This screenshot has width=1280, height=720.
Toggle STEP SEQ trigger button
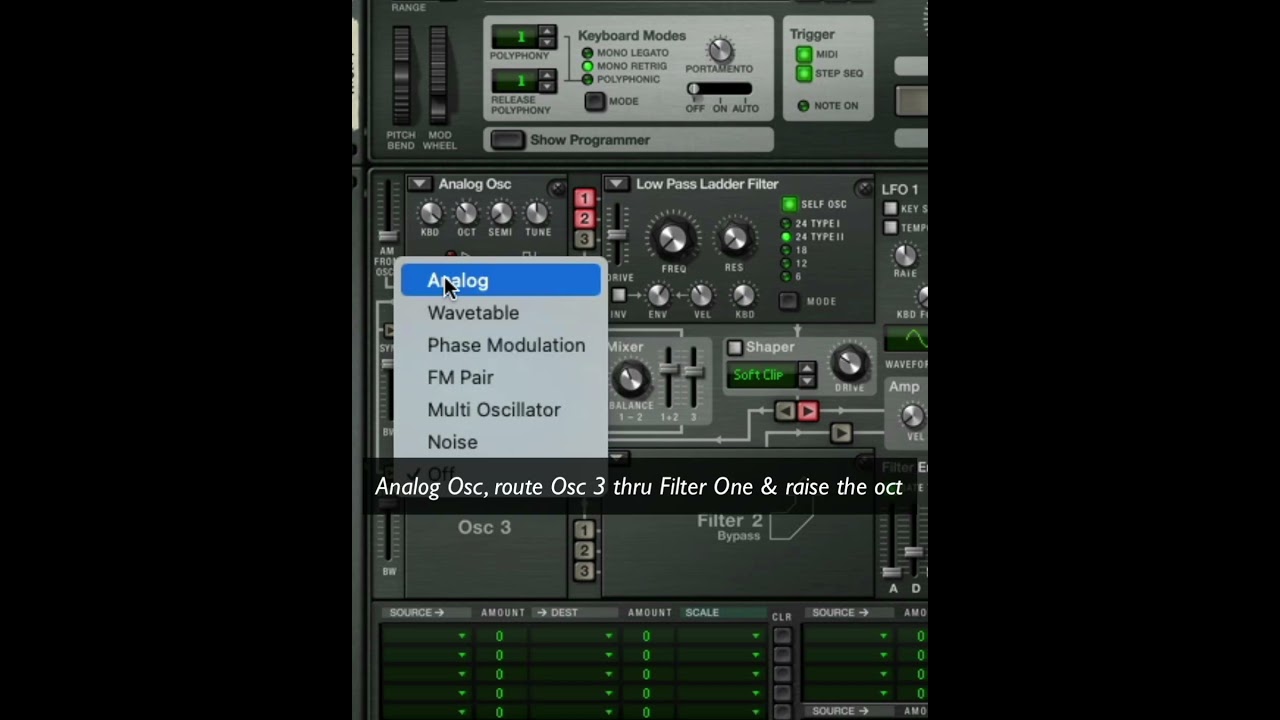point(804,73)
